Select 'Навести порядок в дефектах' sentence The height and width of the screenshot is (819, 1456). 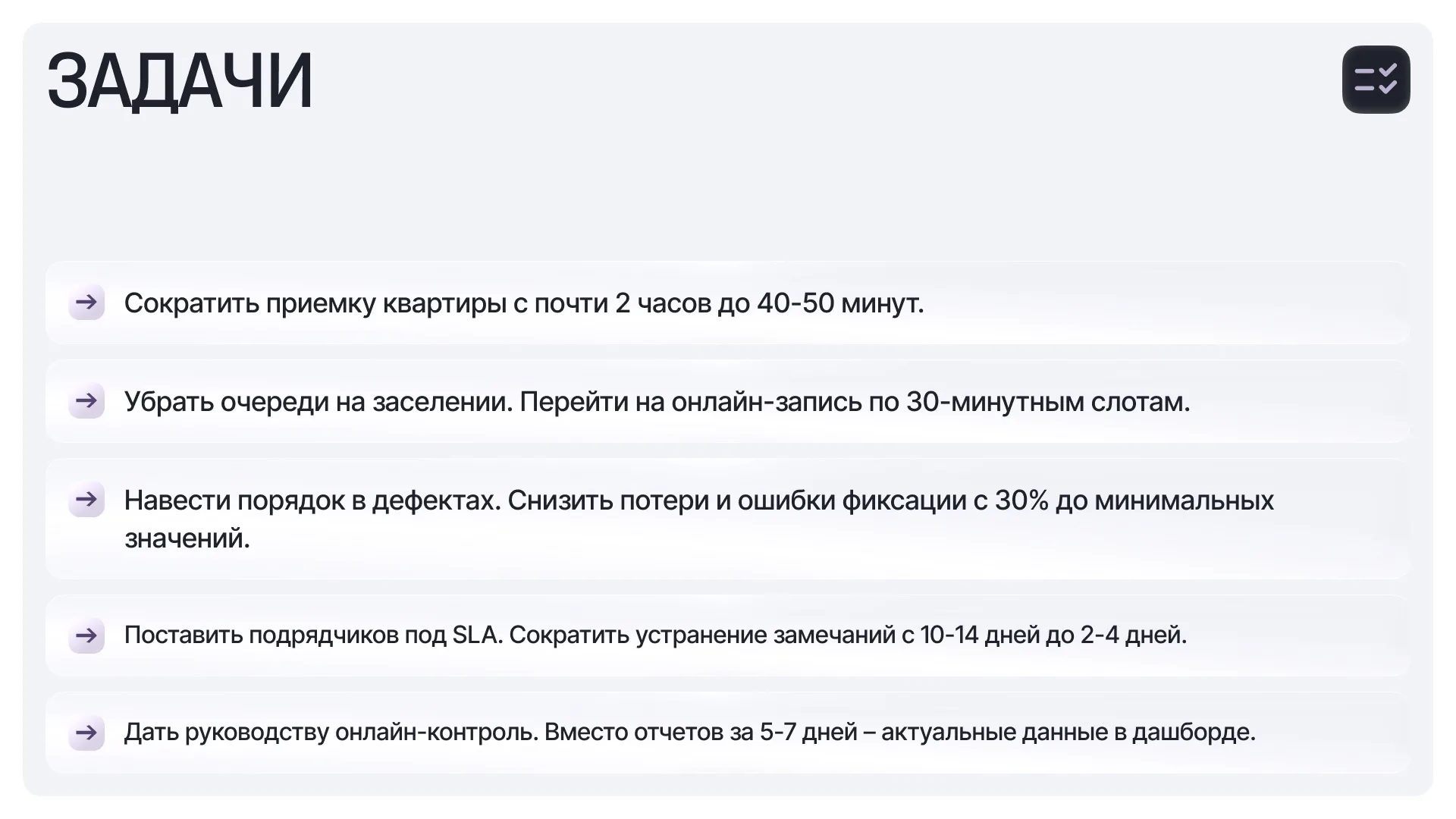[x=312, y=500]
